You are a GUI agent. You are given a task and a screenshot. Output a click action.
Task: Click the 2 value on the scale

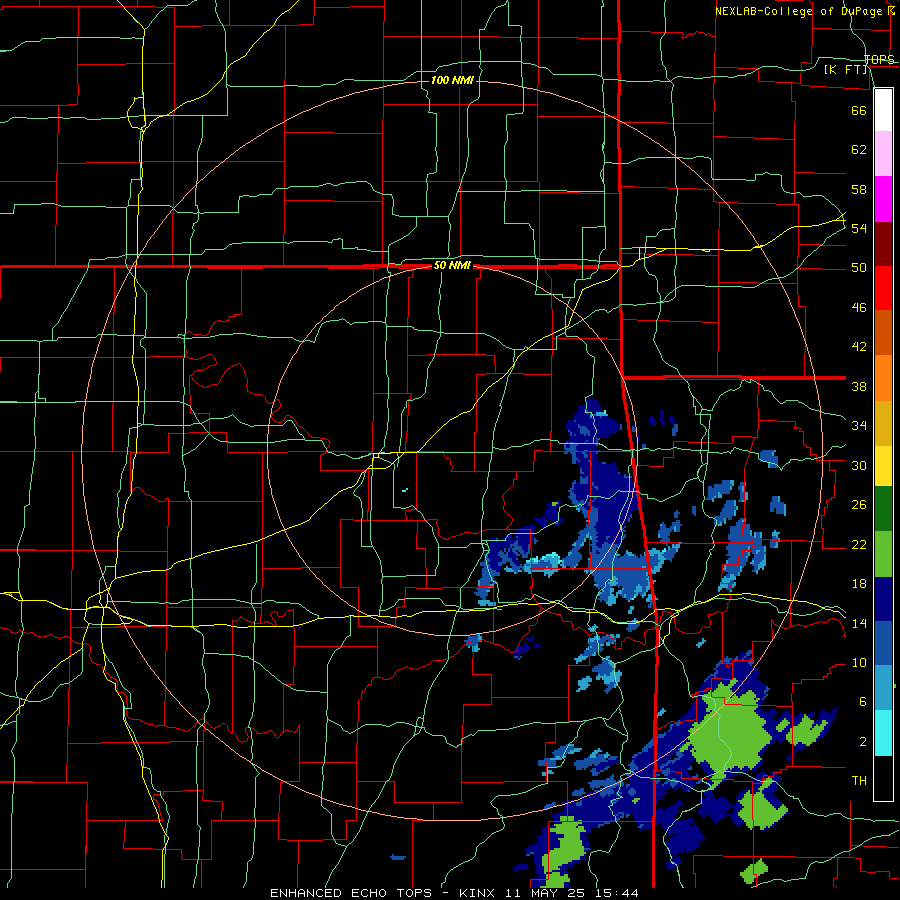863,742
